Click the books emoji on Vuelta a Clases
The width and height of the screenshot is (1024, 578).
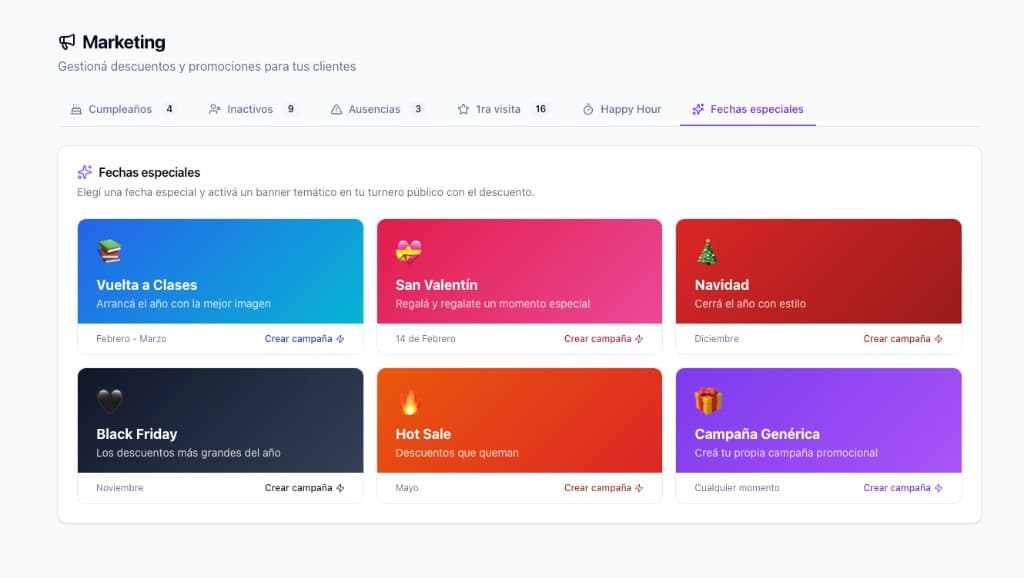(x=109, y=252)
